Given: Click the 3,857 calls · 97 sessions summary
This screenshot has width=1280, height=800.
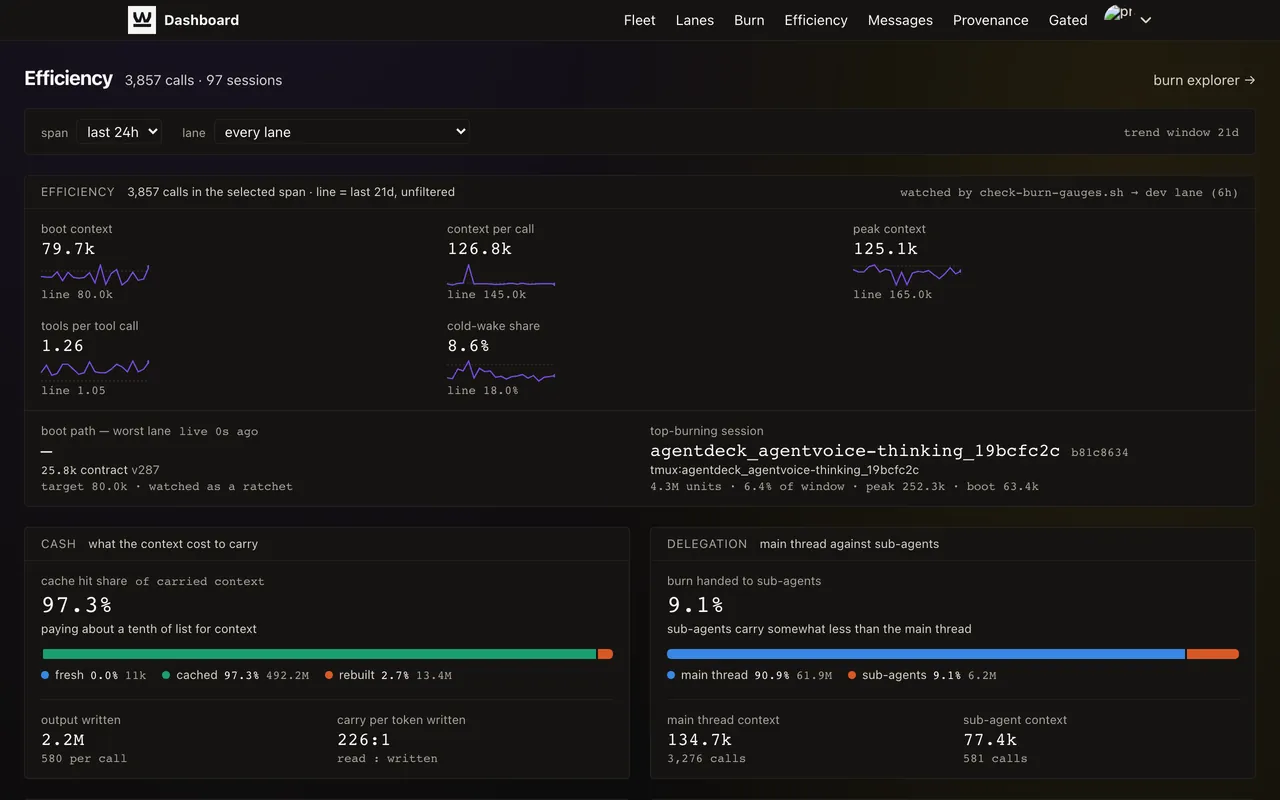Looking at the screenshot, I should pyautogui.click(x=204, y=80).
